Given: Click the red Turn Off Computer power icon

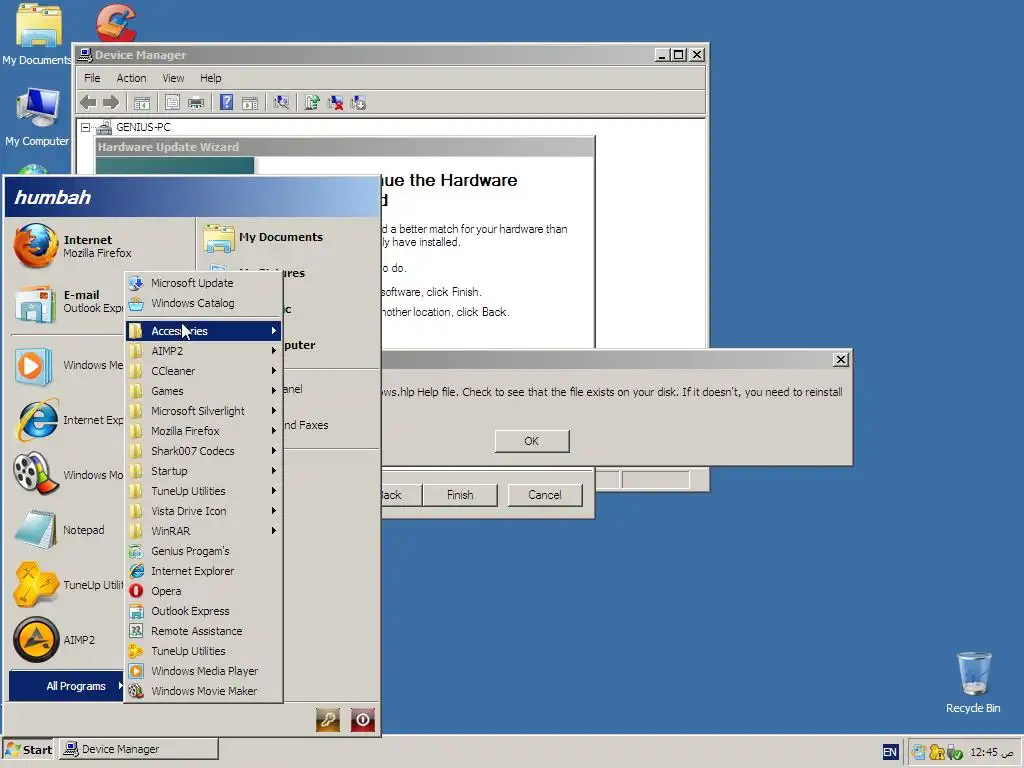Looking at the screenshot, I should pyautogui.click(x=363, y=720).
